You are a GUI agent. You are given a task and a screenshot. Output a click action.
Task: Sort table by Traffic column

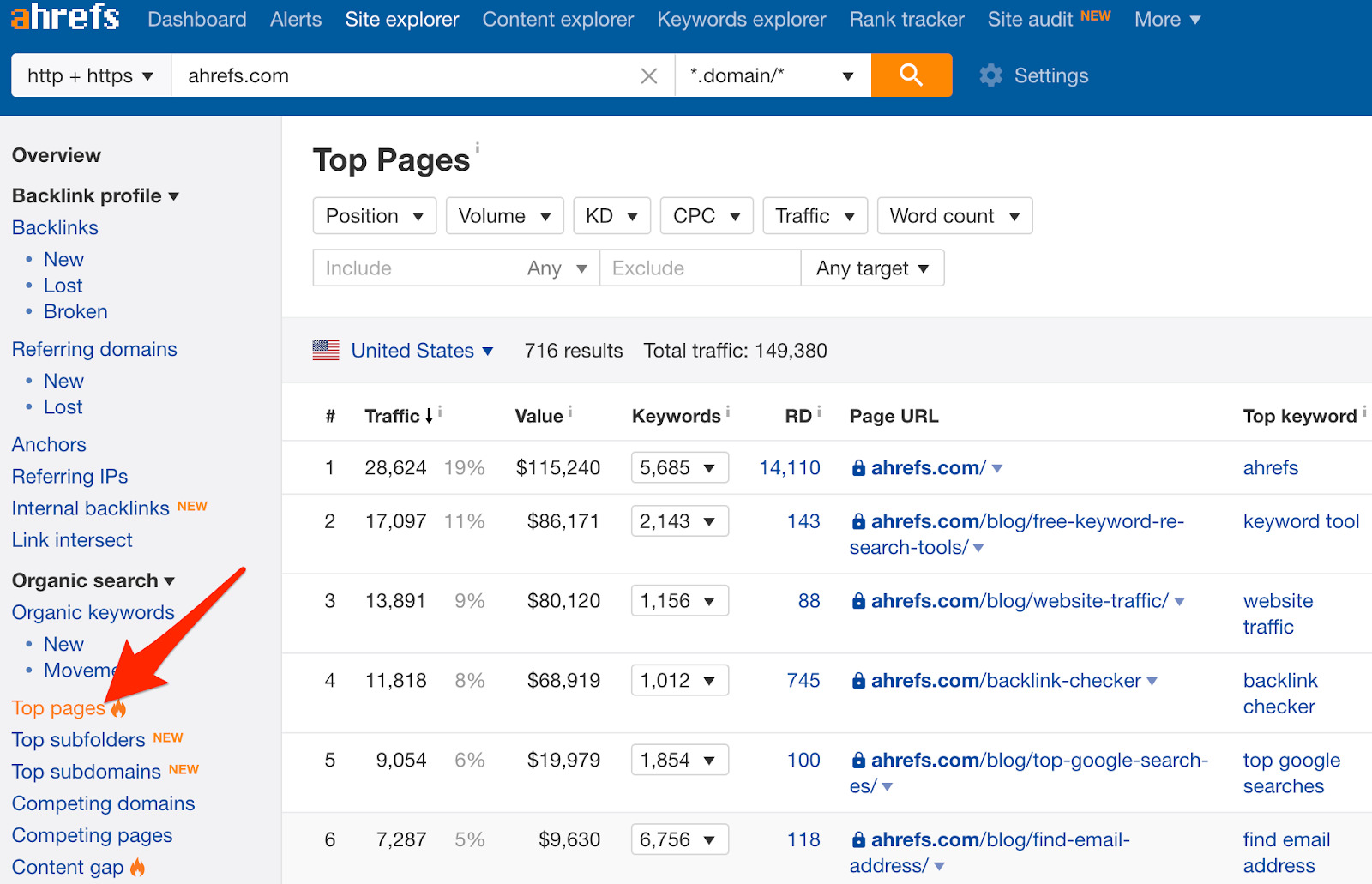(399, 416)
